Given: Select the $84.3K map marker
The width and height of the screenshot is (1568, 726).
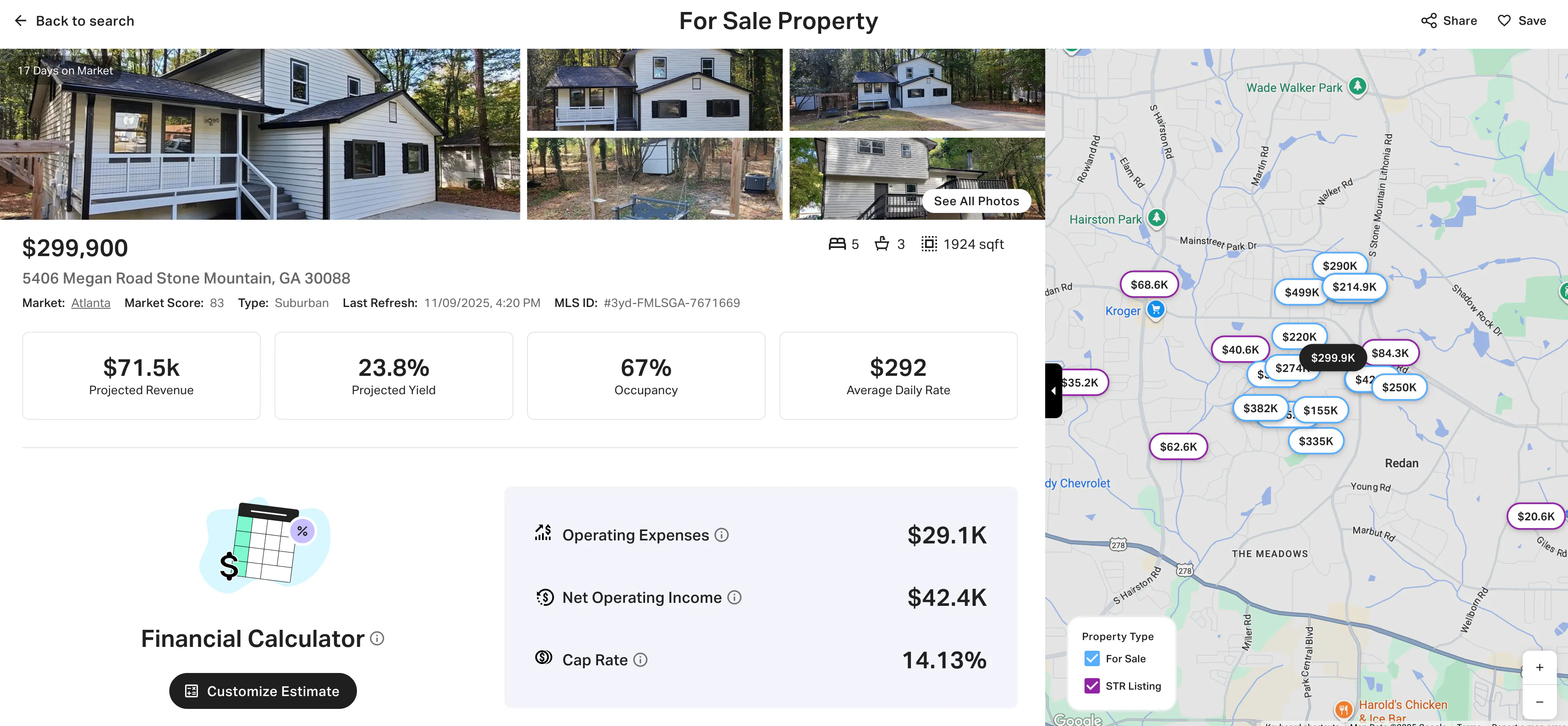Looking at the screenshot, I should click(x=1390, y=353).
